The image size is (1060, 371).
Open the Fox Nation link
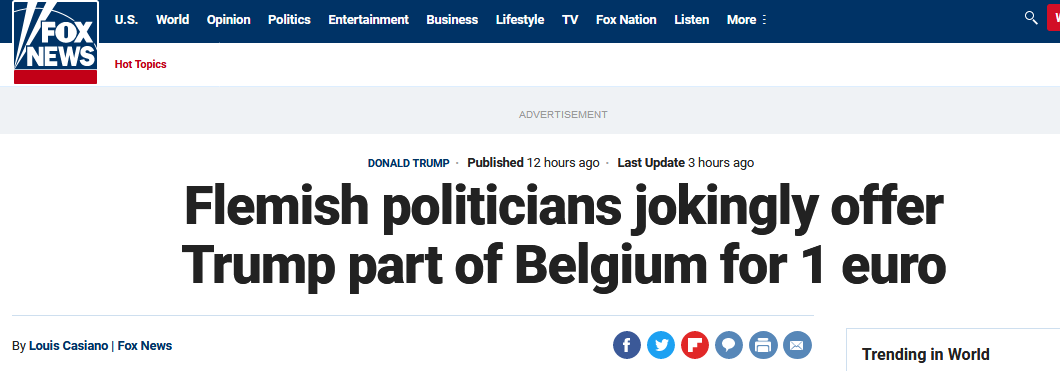[626, 20]
